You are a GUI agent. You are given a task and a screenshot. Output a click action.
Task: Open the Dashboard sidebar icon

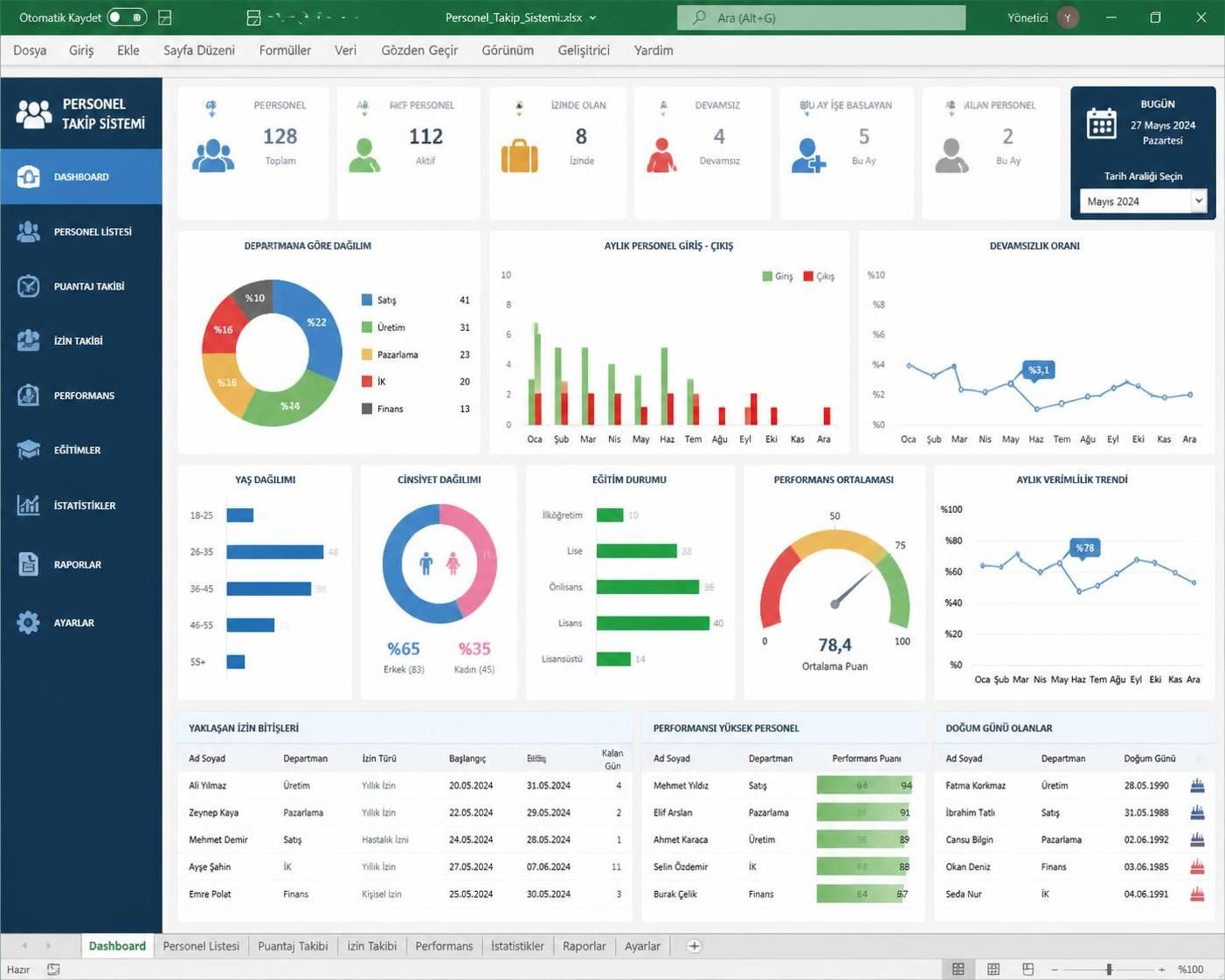28,176
